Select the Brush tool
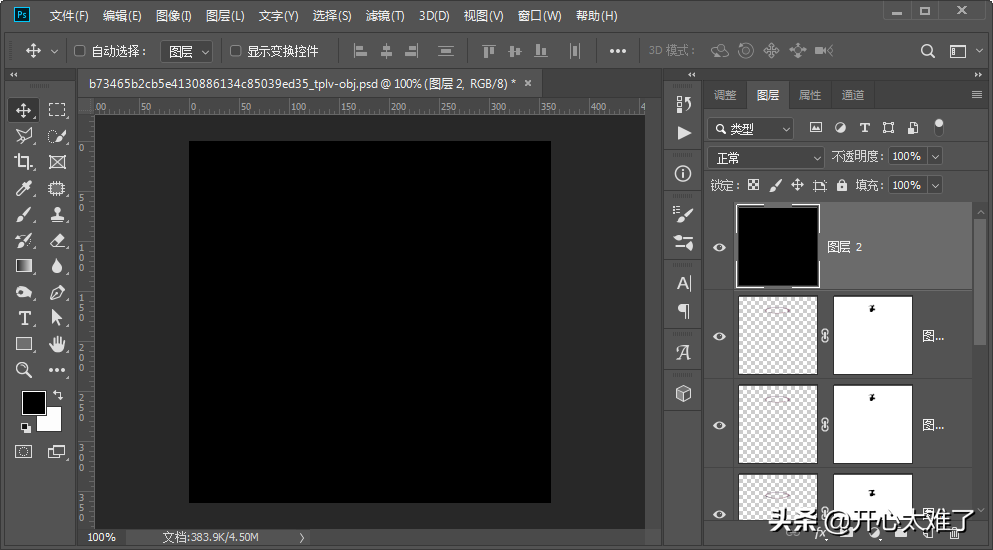This screenshot has height=550, width=993. (23, 214)
